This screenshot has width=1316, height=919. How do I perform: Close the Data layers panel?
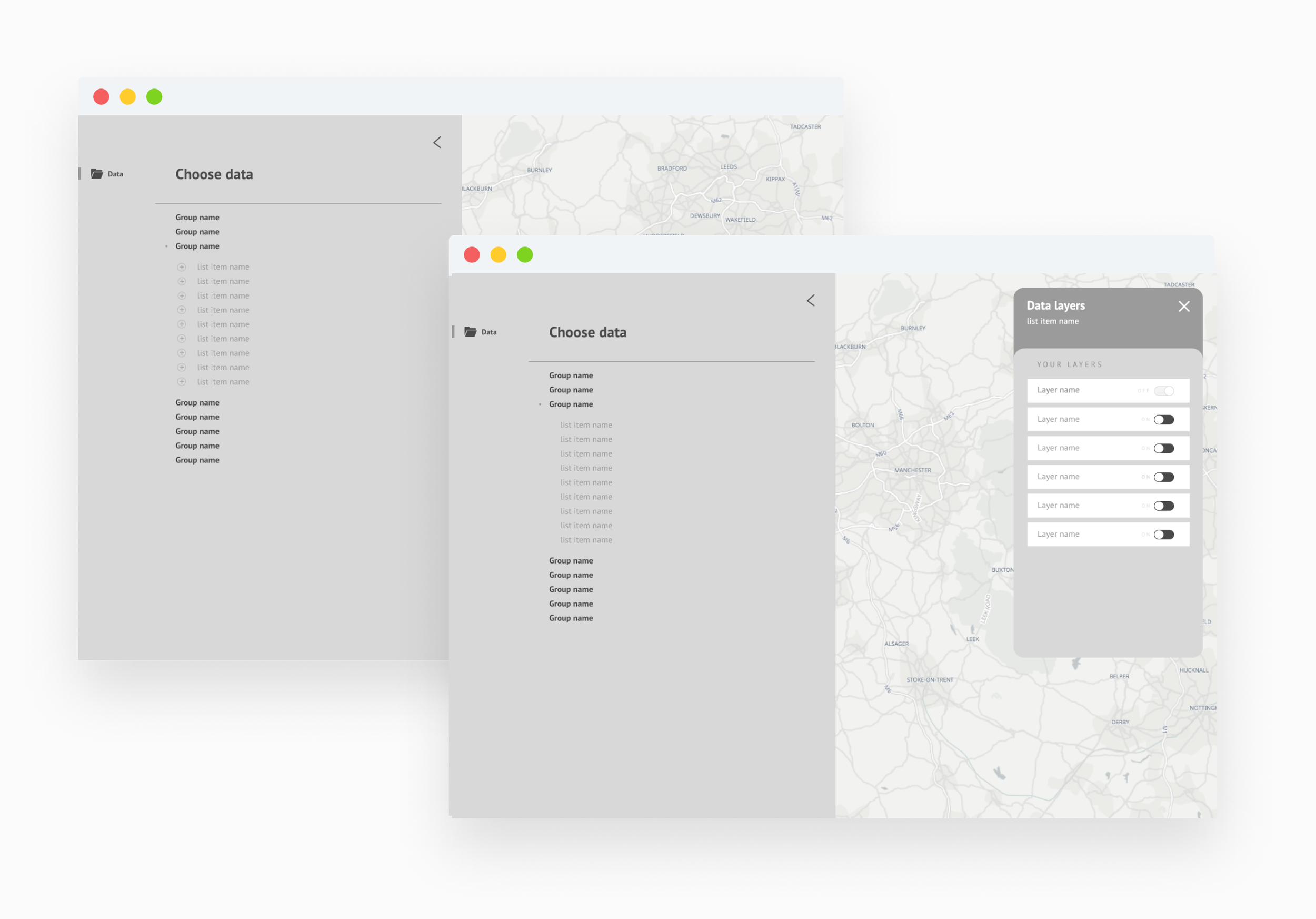1183,307
